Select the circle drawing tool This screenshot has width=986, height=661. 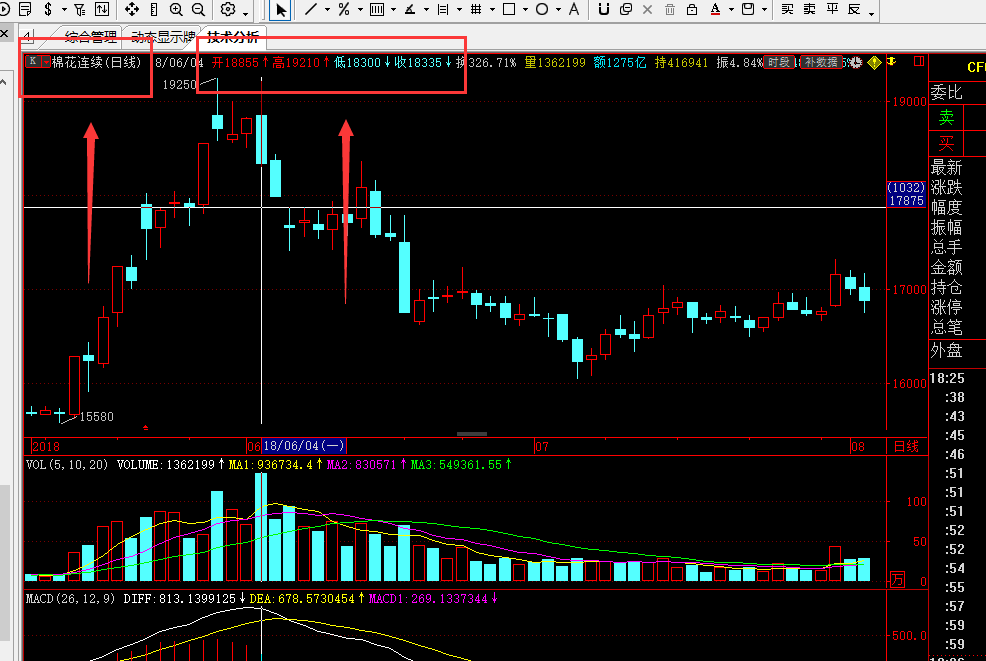[541, 9]
